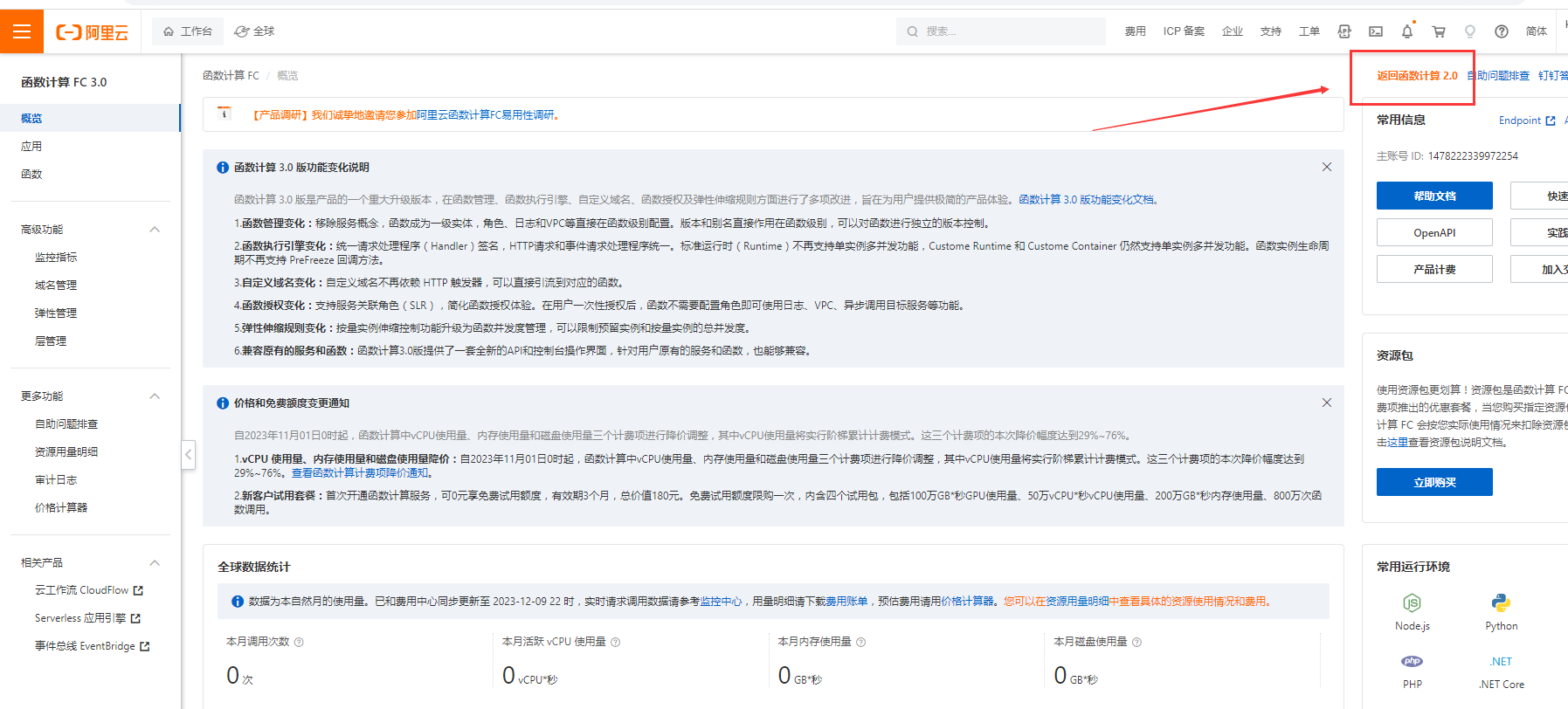
Task: Close the 价格和免费额度变更通知 notice
Action: (1327, 403)
